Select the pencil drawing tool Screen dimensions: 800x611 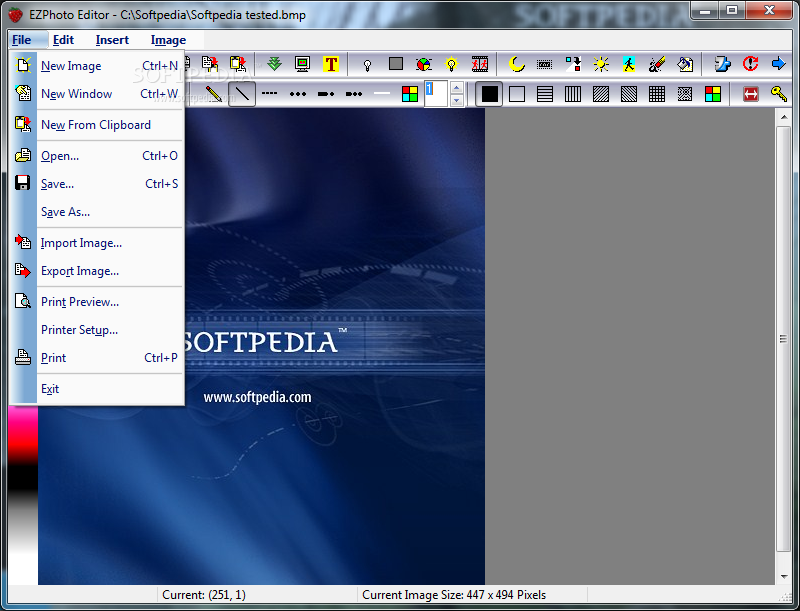point(214,94)
